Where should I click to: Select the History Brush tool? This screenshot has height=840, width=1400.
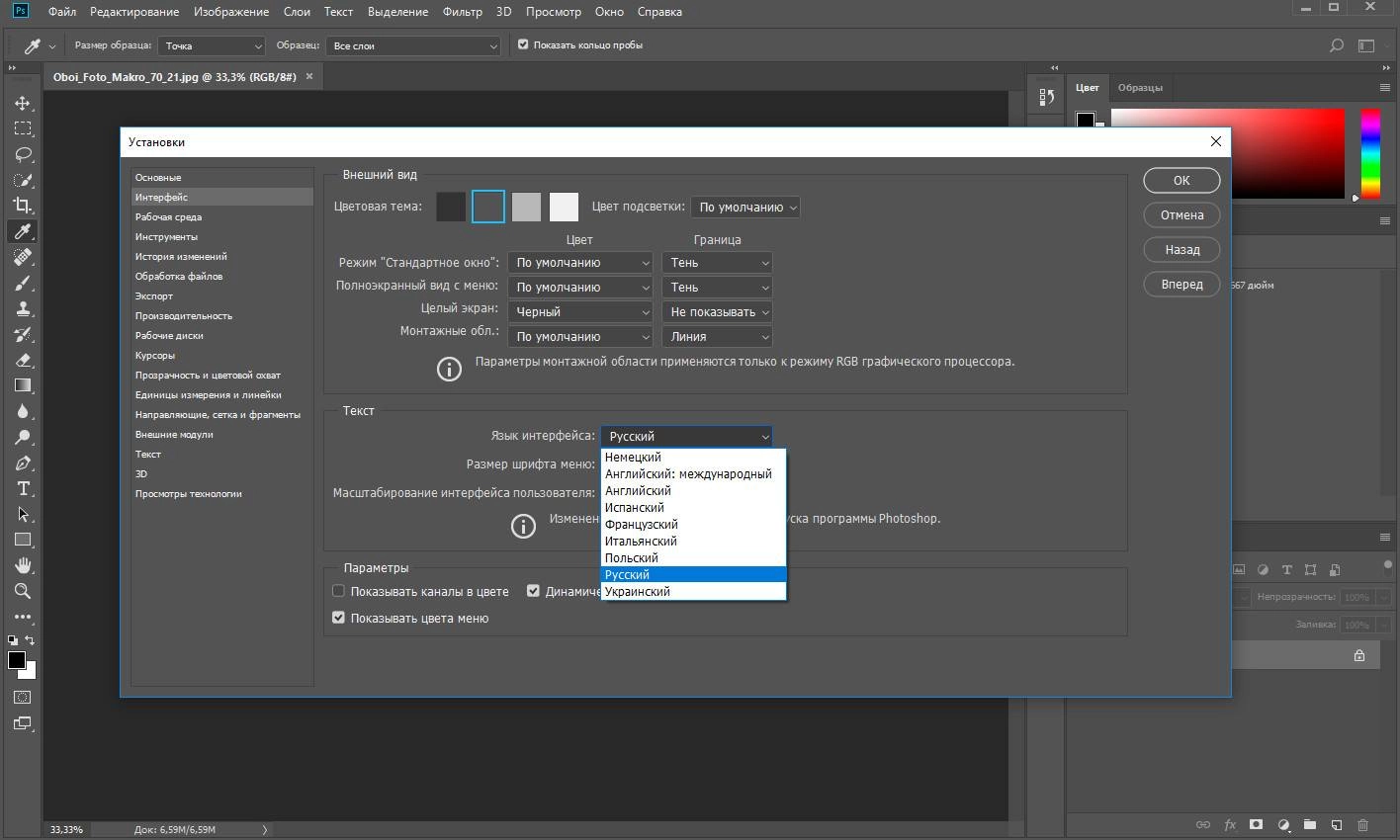click(22, 334)
